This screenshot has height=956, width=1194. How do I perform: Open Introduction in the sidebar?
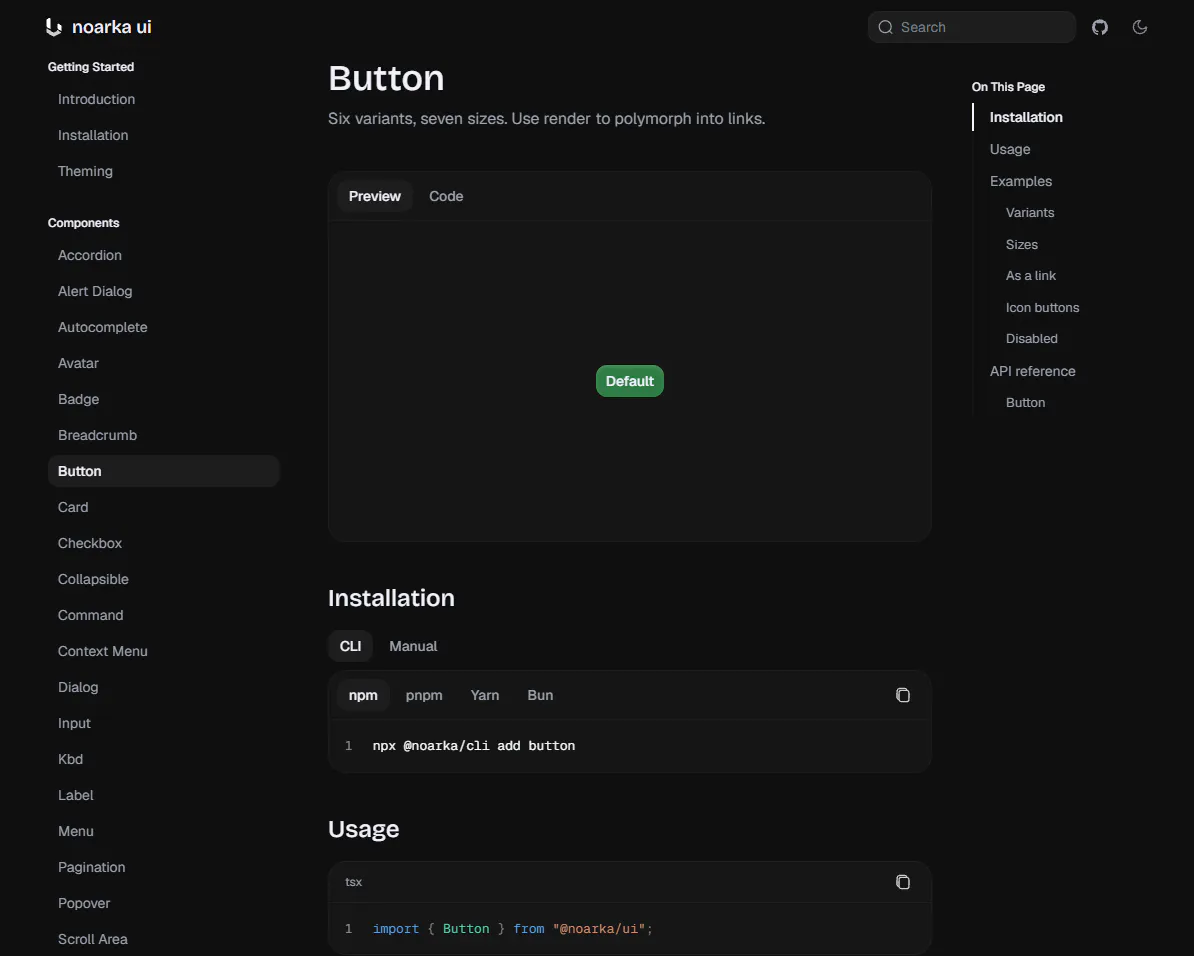(97, 99)
